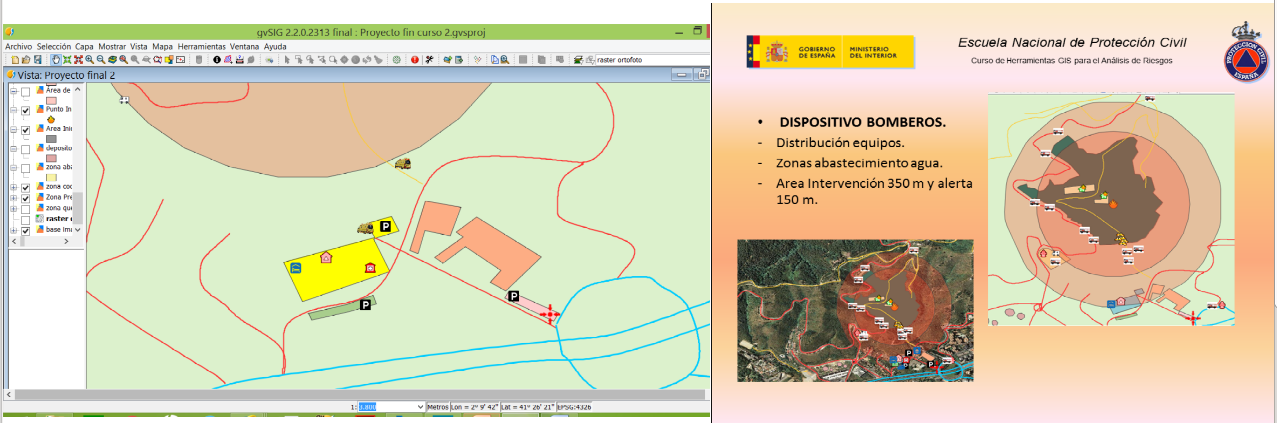Click the Open project folder icon
The width and height of the screenshot is (1277, 423).
[x=26, y=60]
